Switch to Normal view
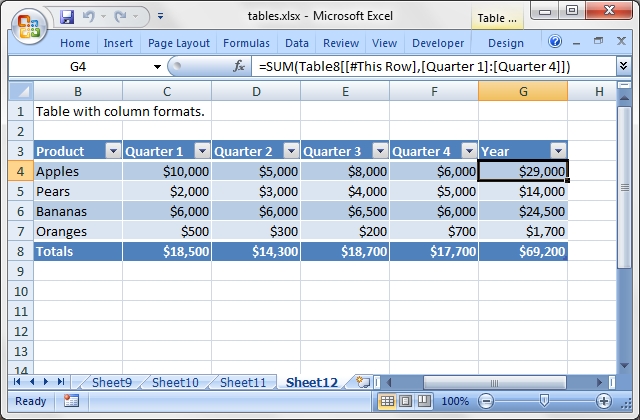Image resolution: width=640 pixels, height=420 pixels. click(387, 401)
